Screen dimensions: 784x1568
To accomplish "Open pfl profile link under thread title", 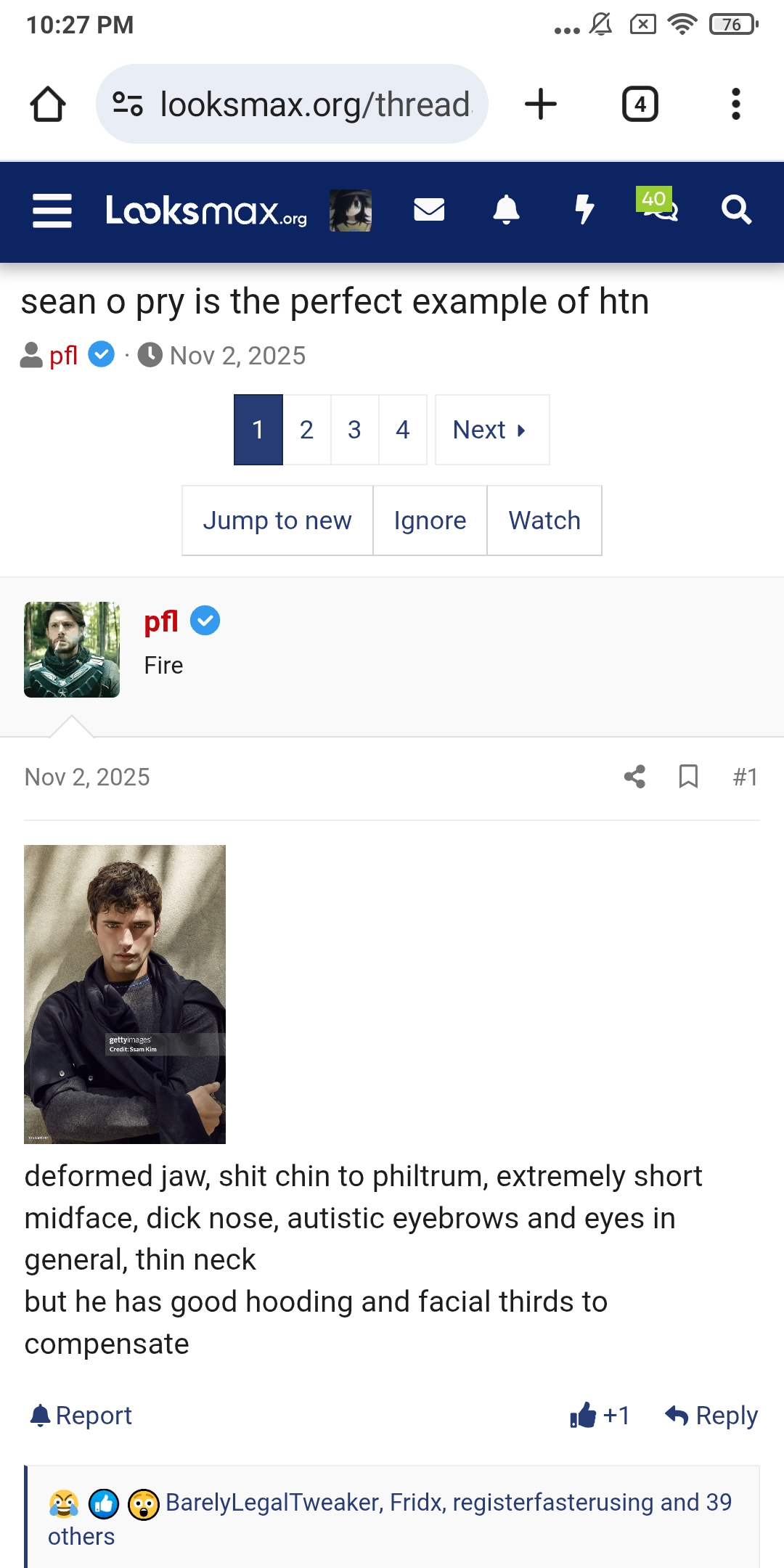I will pyautogui.click(x=63, y=356).
